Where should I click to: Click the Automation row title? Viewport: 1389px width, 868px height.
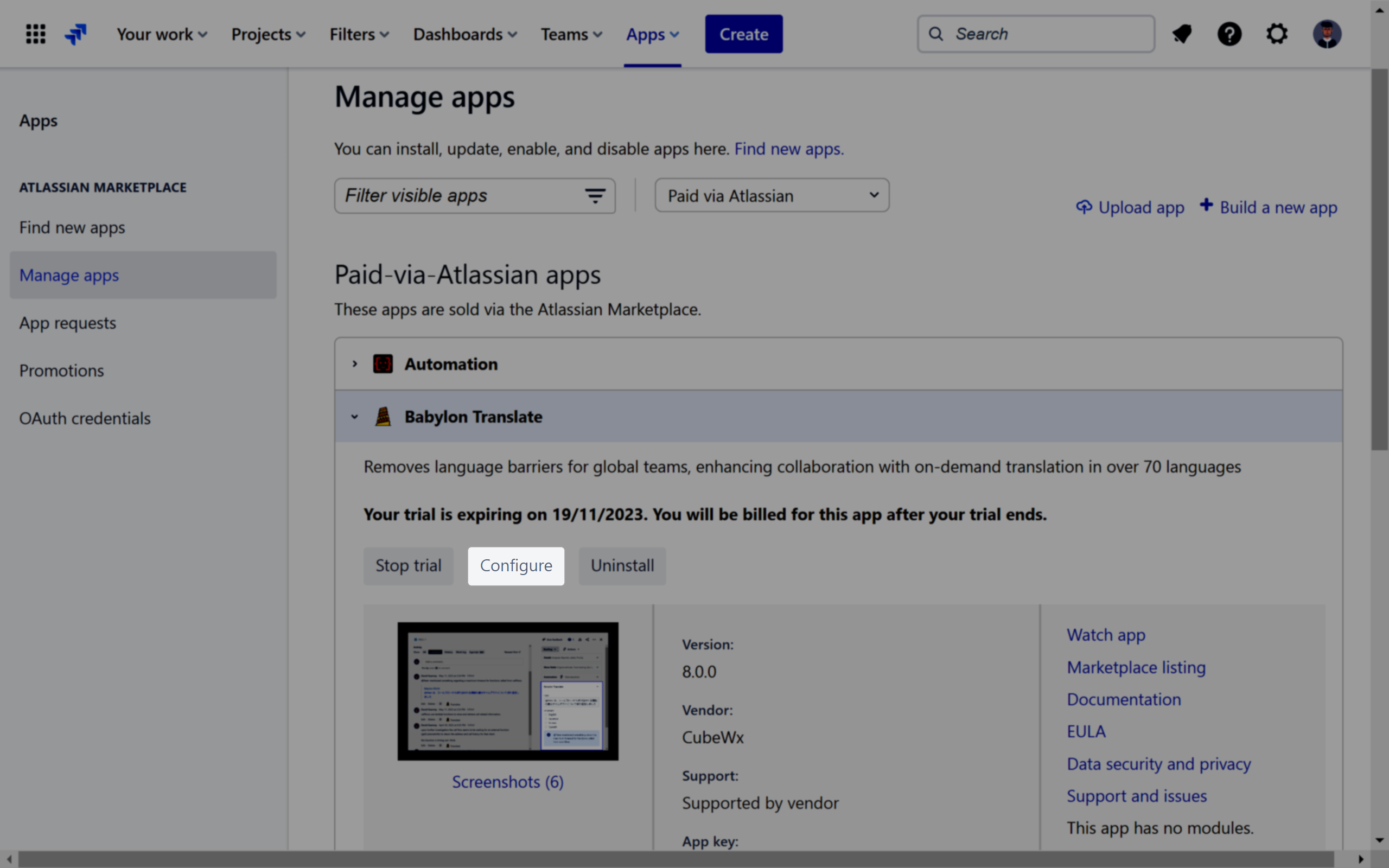451,364
